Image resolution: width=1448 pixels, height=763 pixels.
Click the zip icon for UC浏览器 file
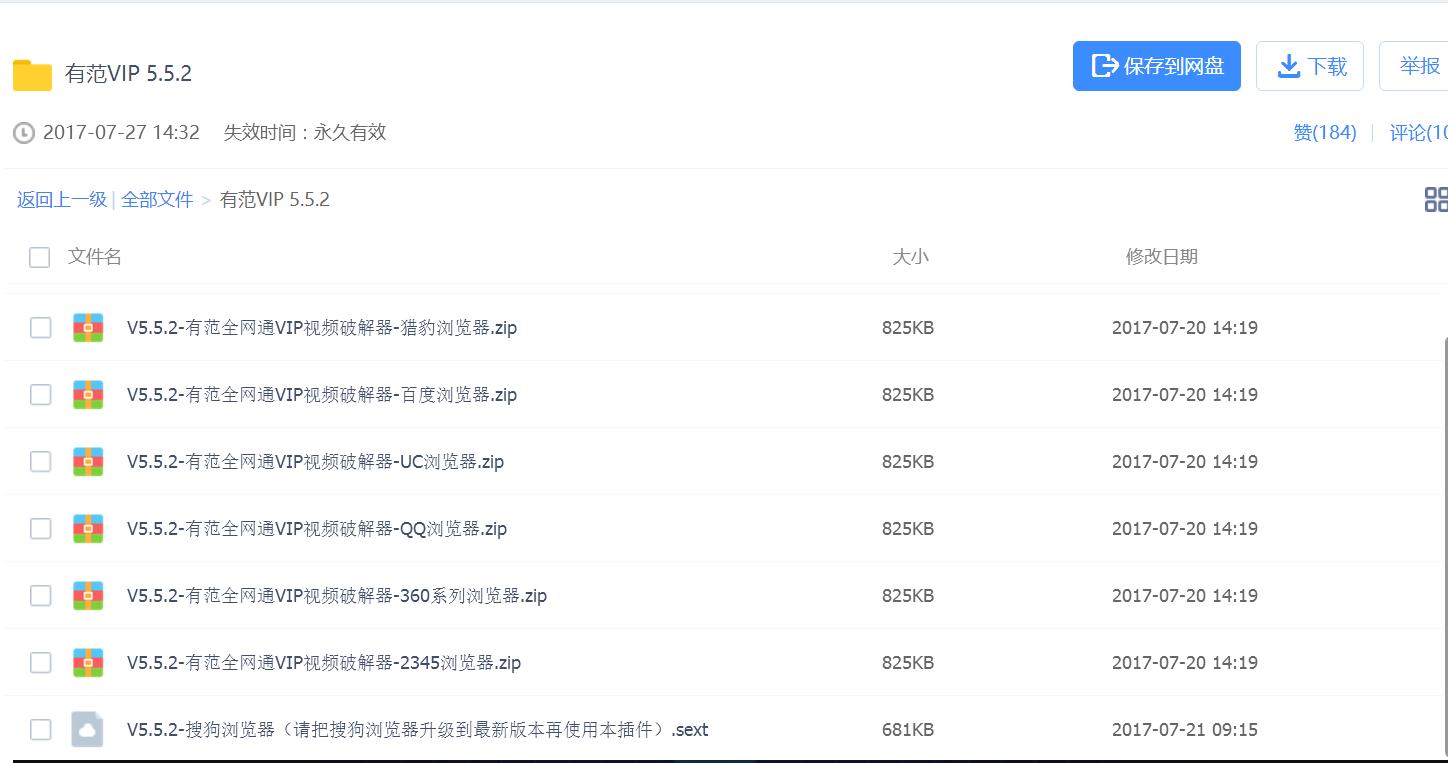coord(88,461)
